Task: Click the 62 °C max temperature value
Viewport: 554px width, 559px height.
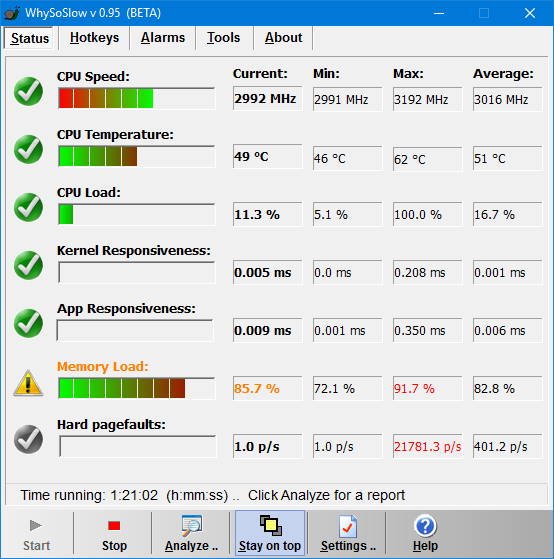Action: click(427, 159)
